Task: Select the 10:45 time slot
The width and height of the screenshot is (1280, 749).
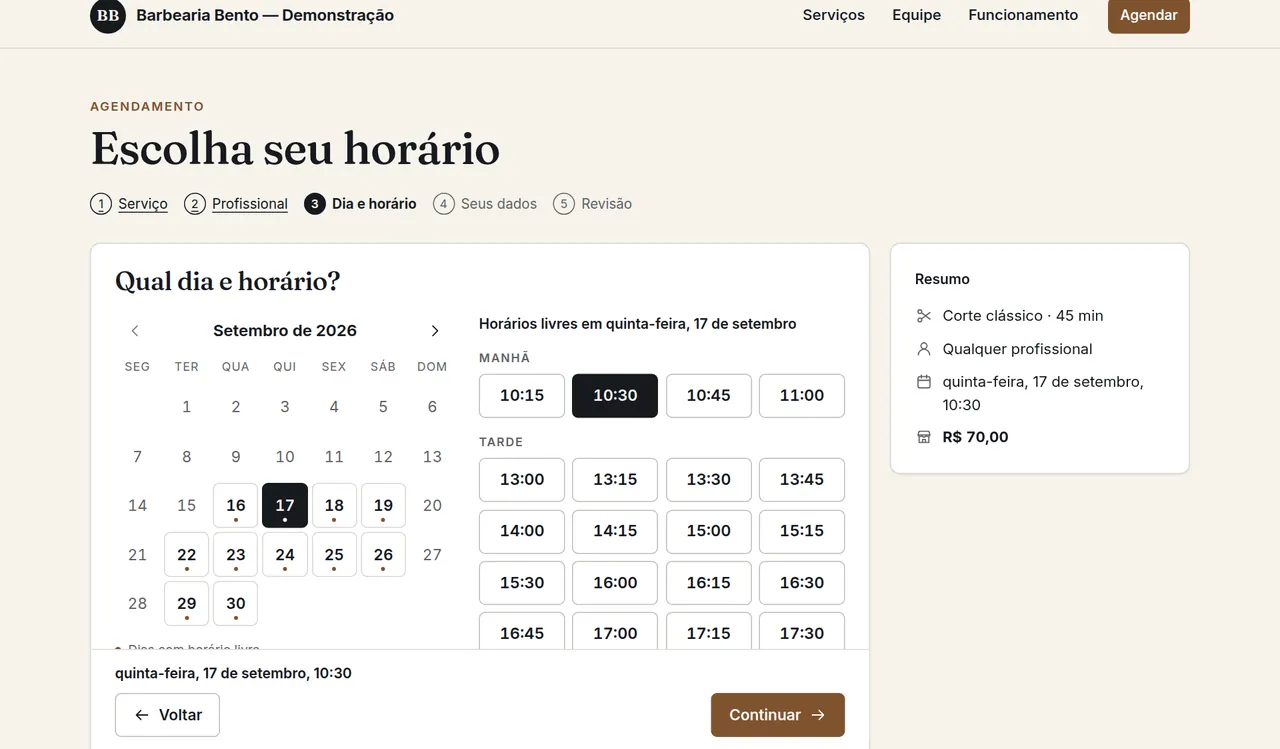Action: (709, 396)
